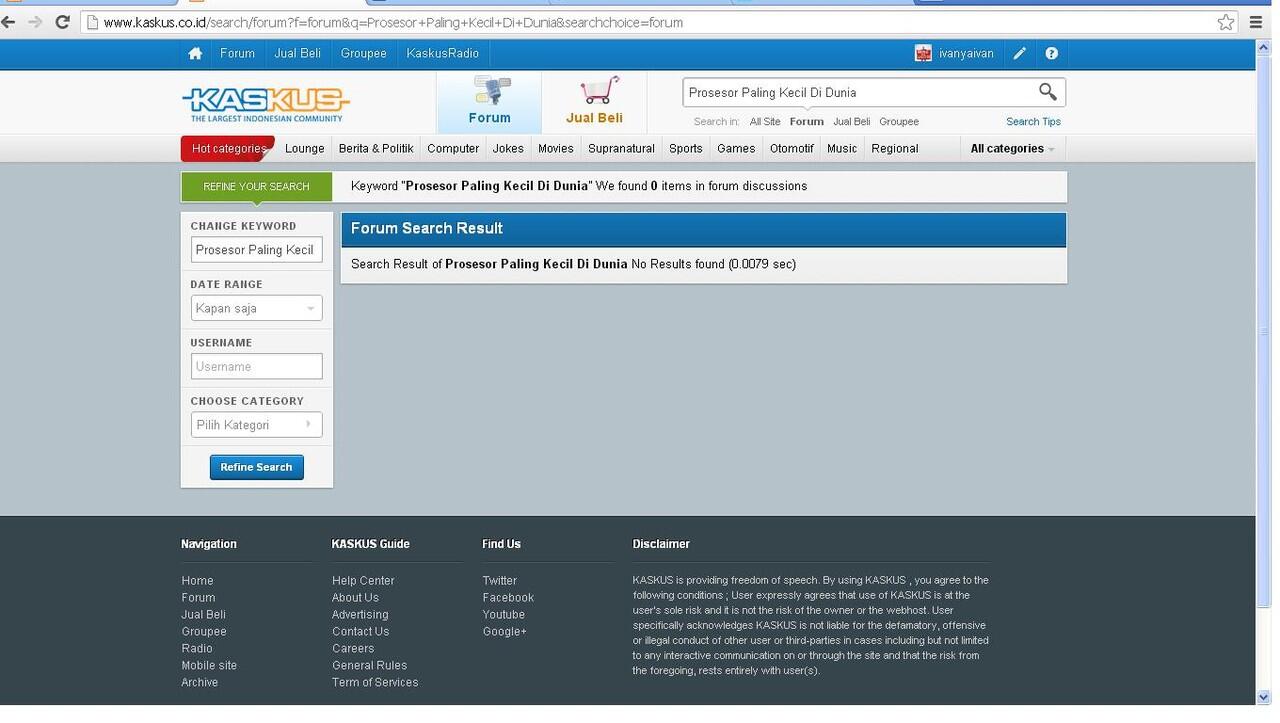Open Search Tips link

[1033, 122]
